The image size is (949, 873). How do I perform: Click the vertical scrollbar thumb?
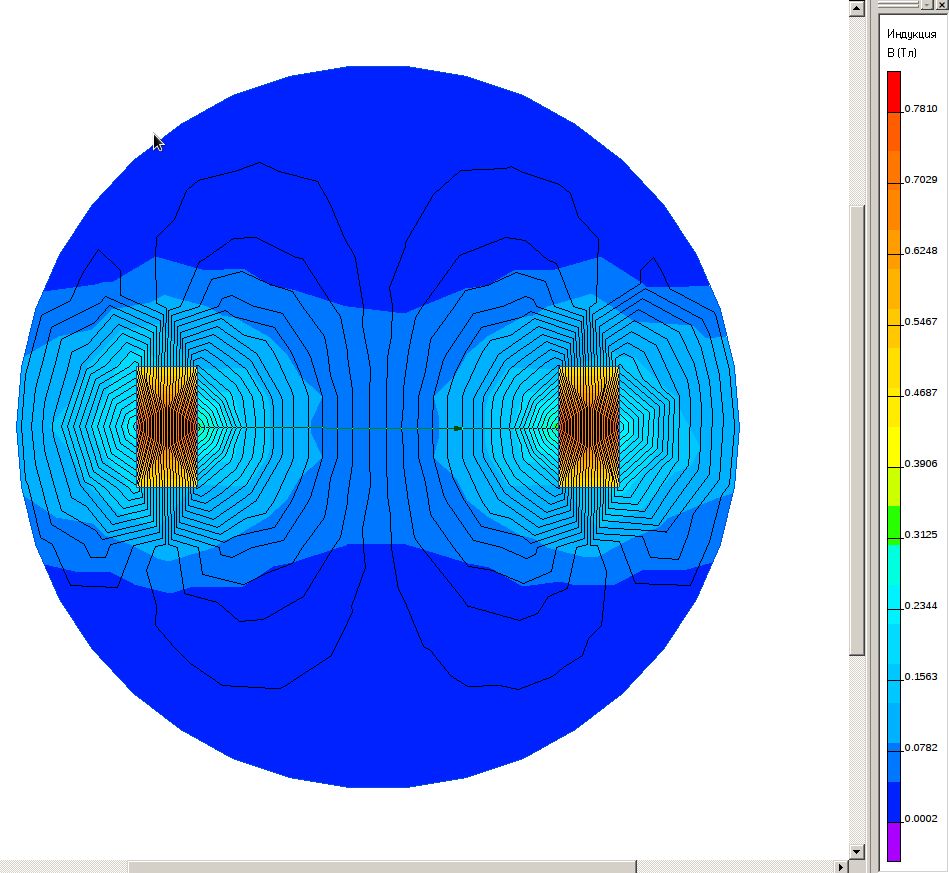pyautogui.click(x=856, y=430)
